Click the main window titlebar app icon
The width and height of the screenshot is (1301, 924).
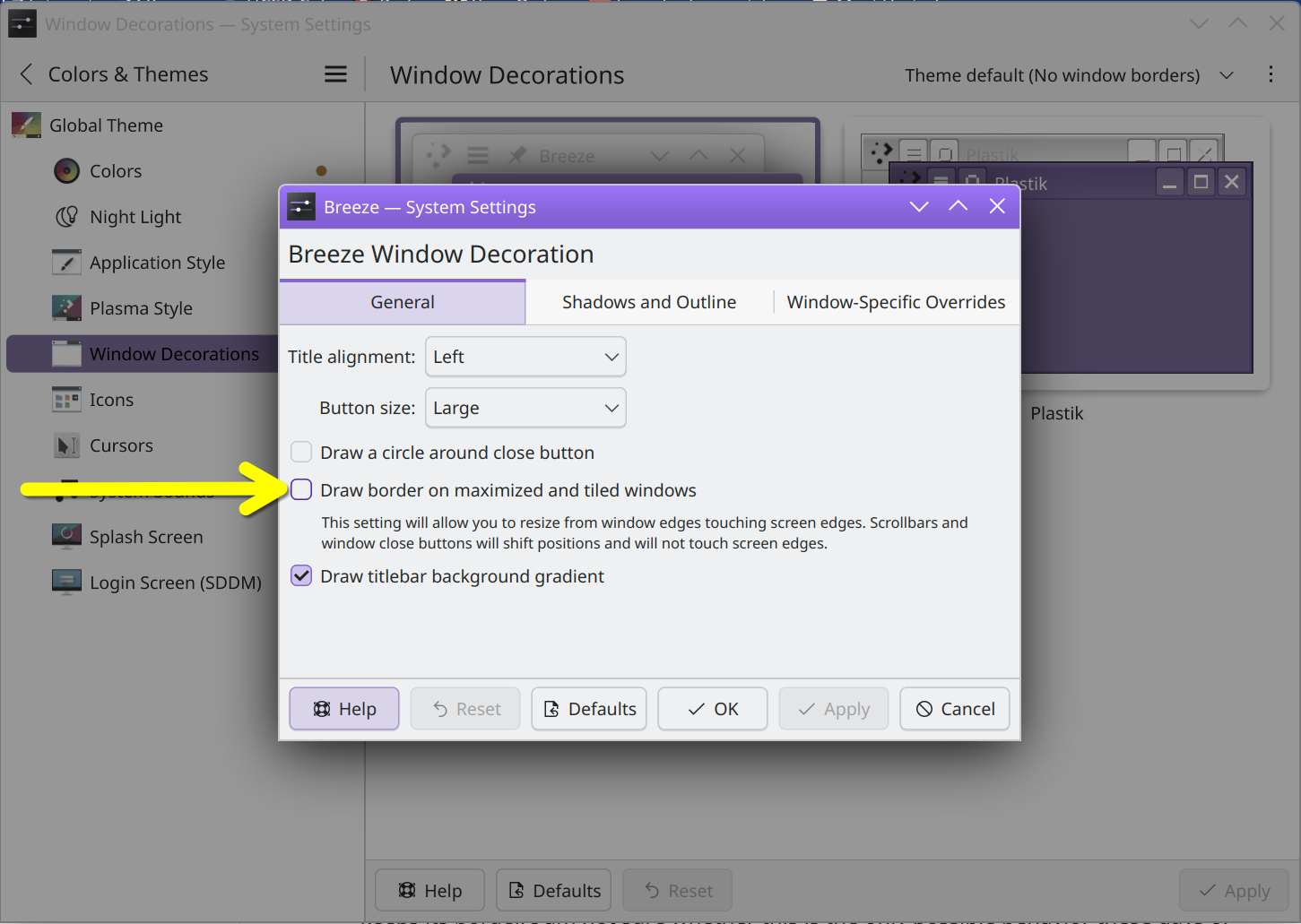pyautogui.click(x=22, y=23)
